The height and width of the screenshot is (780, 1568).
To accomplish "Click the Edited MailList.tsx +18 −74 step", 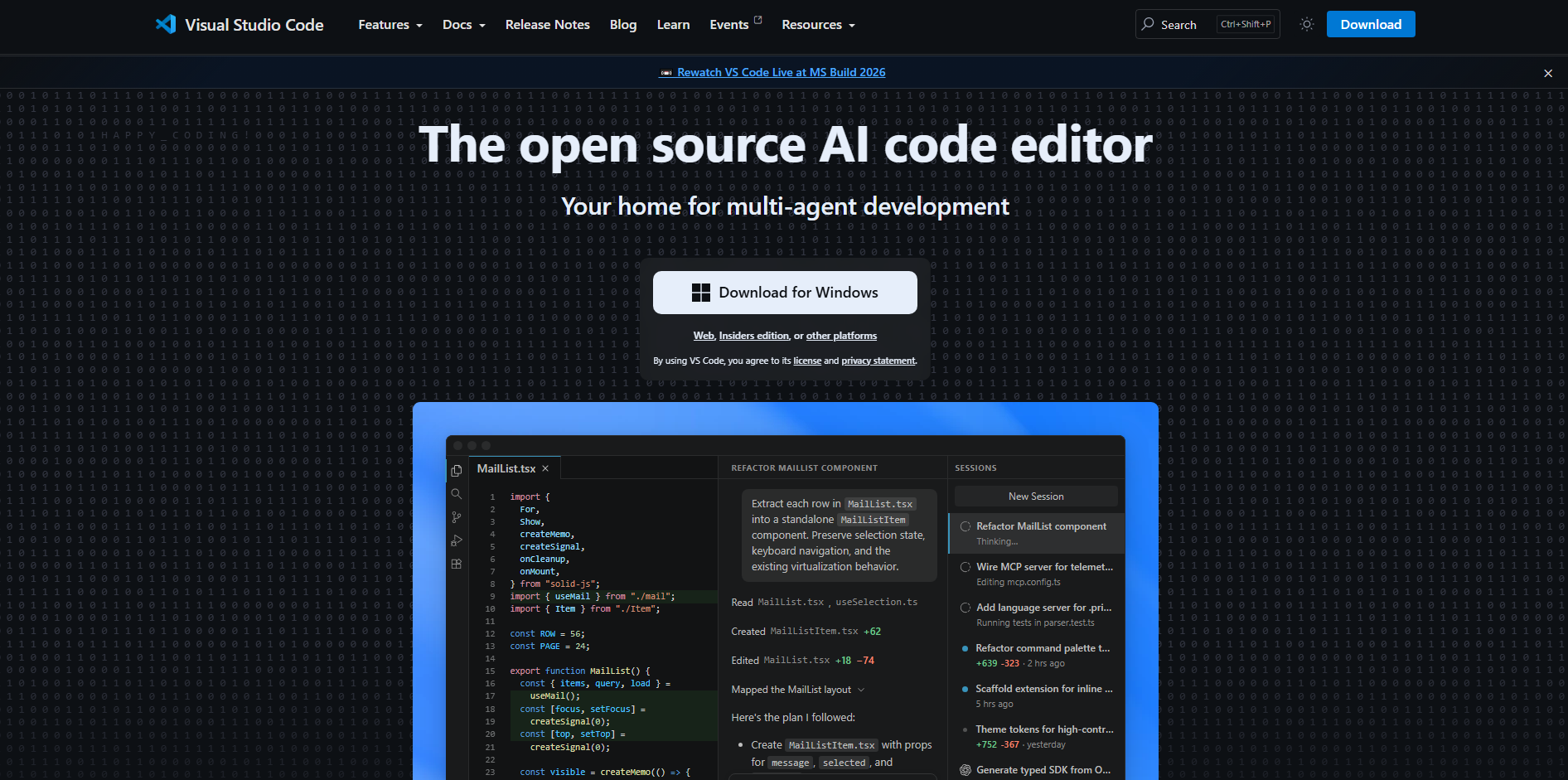I will [x=803, y=661].
